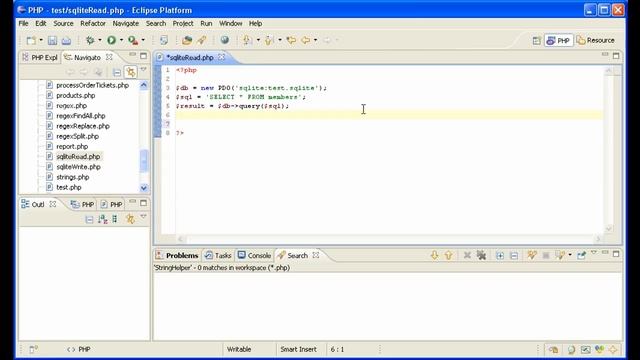The image size is (640, 360).
Task: Open the Navigate menu
Action: pyautogui.click(x=126, y=23)
